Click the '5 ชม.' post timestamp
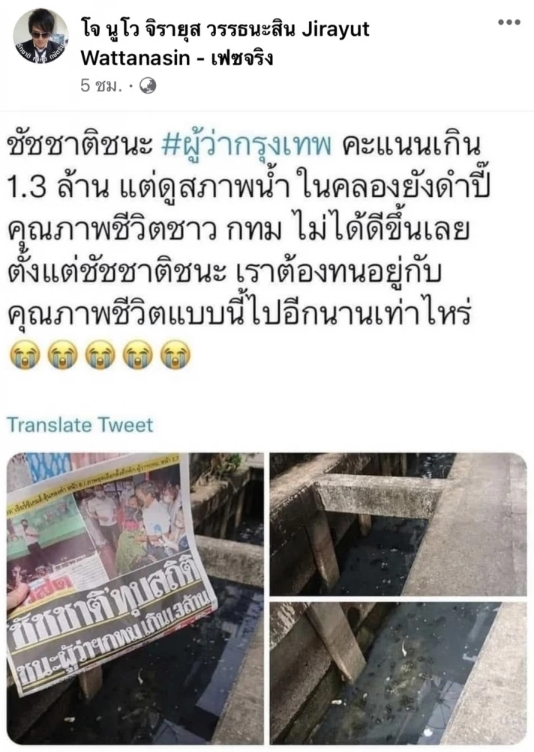 (x=98, y=86)
